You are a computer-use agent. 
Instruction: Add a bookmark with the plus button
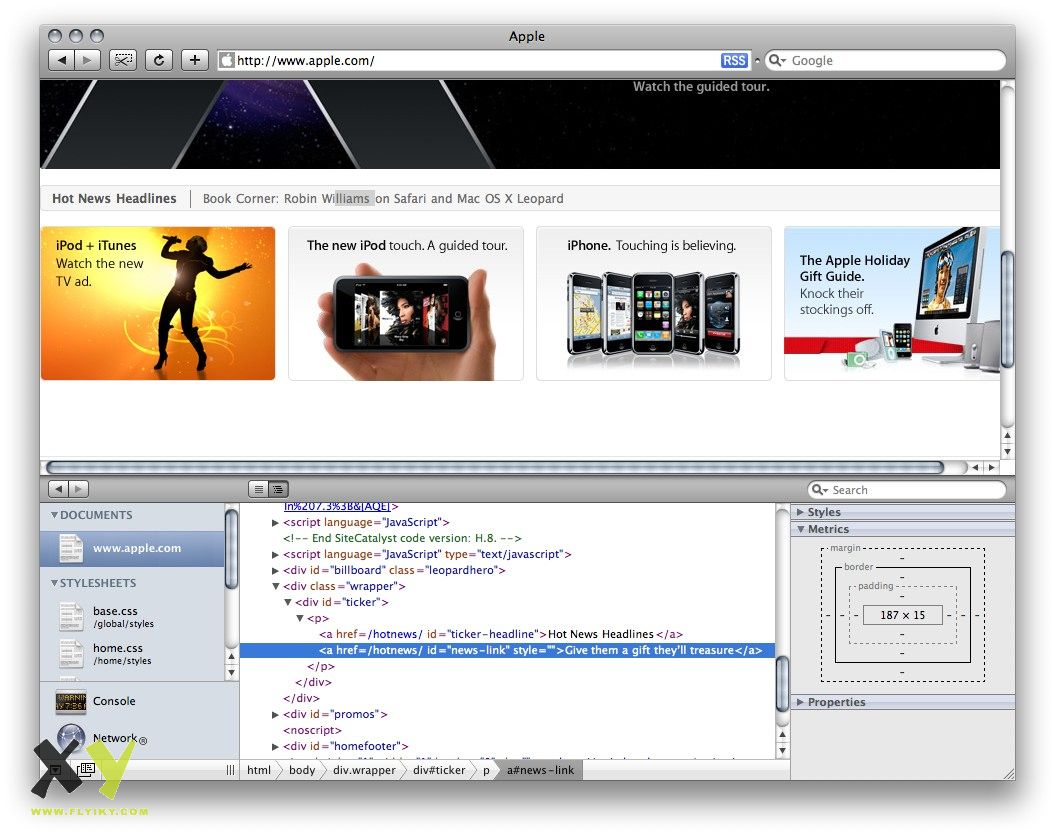194,61
